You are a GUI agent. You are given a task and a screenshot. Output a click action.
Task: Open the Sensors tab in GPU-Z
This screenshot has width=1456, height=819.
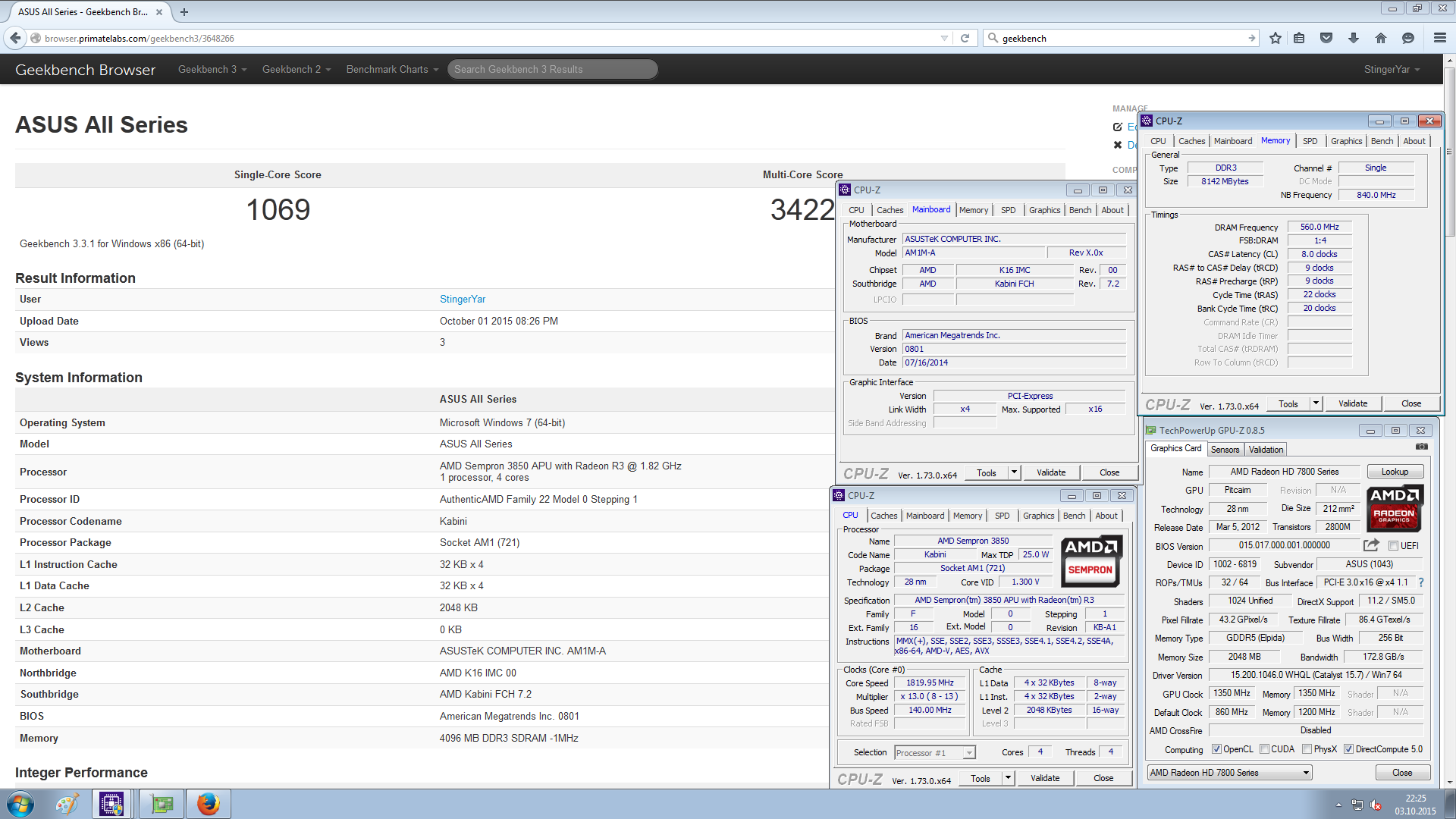pyautogui.click(x=1225, y=450)
